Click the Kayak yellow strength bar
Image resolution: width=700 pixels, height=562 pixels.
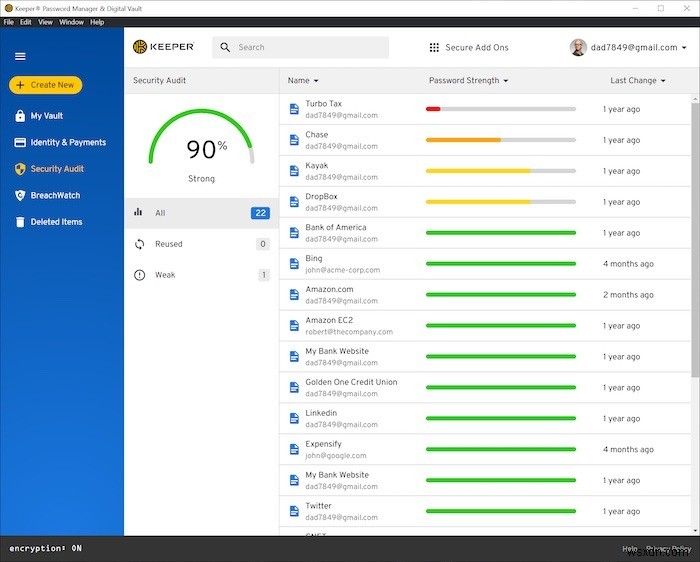(478, 171)
